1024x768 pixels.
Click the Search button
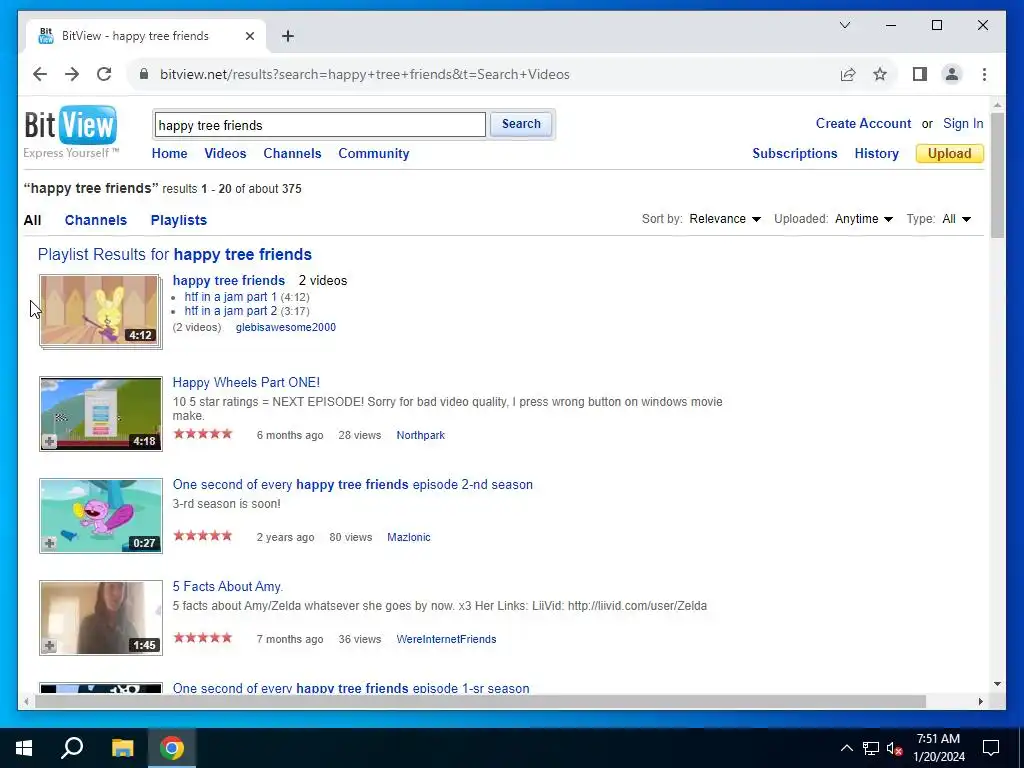pyautogui.click(x=521, y=124)
